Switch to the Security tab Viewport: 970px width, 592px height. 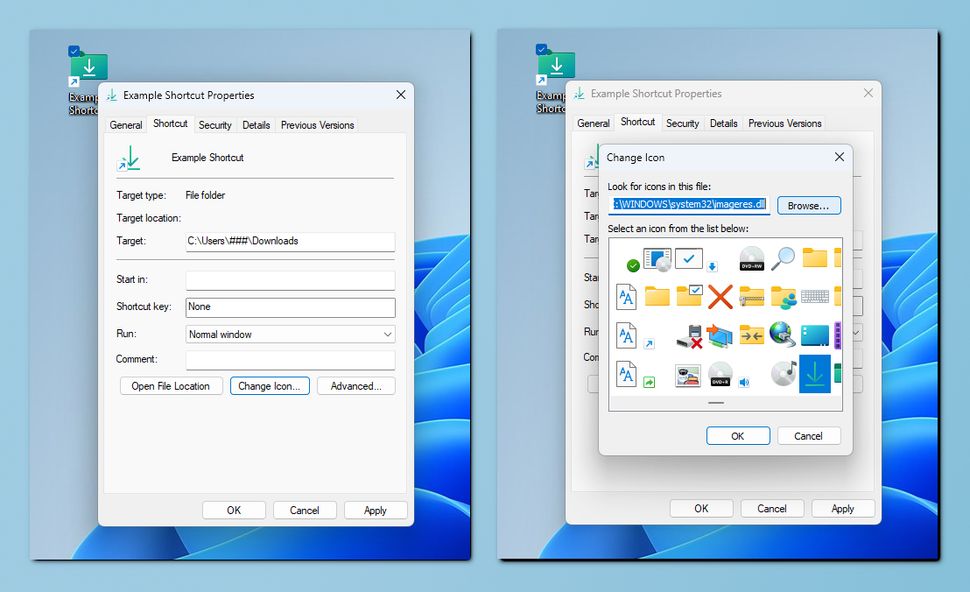(x=214, y=124)
